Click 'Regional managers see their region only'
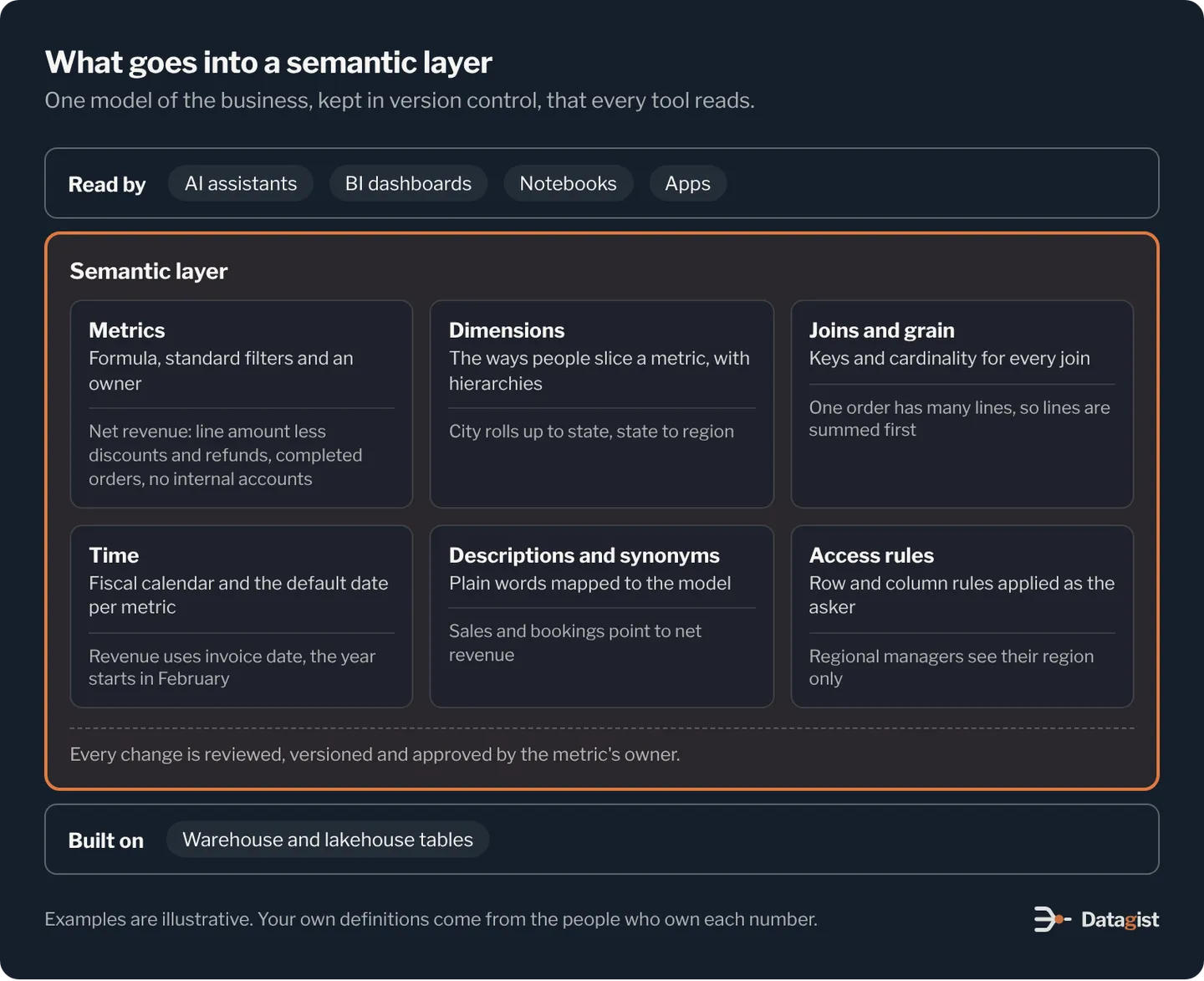Image resolution: width=1204 pixels, height=981 pixels. pyautogui.click(x=951, y=667)
